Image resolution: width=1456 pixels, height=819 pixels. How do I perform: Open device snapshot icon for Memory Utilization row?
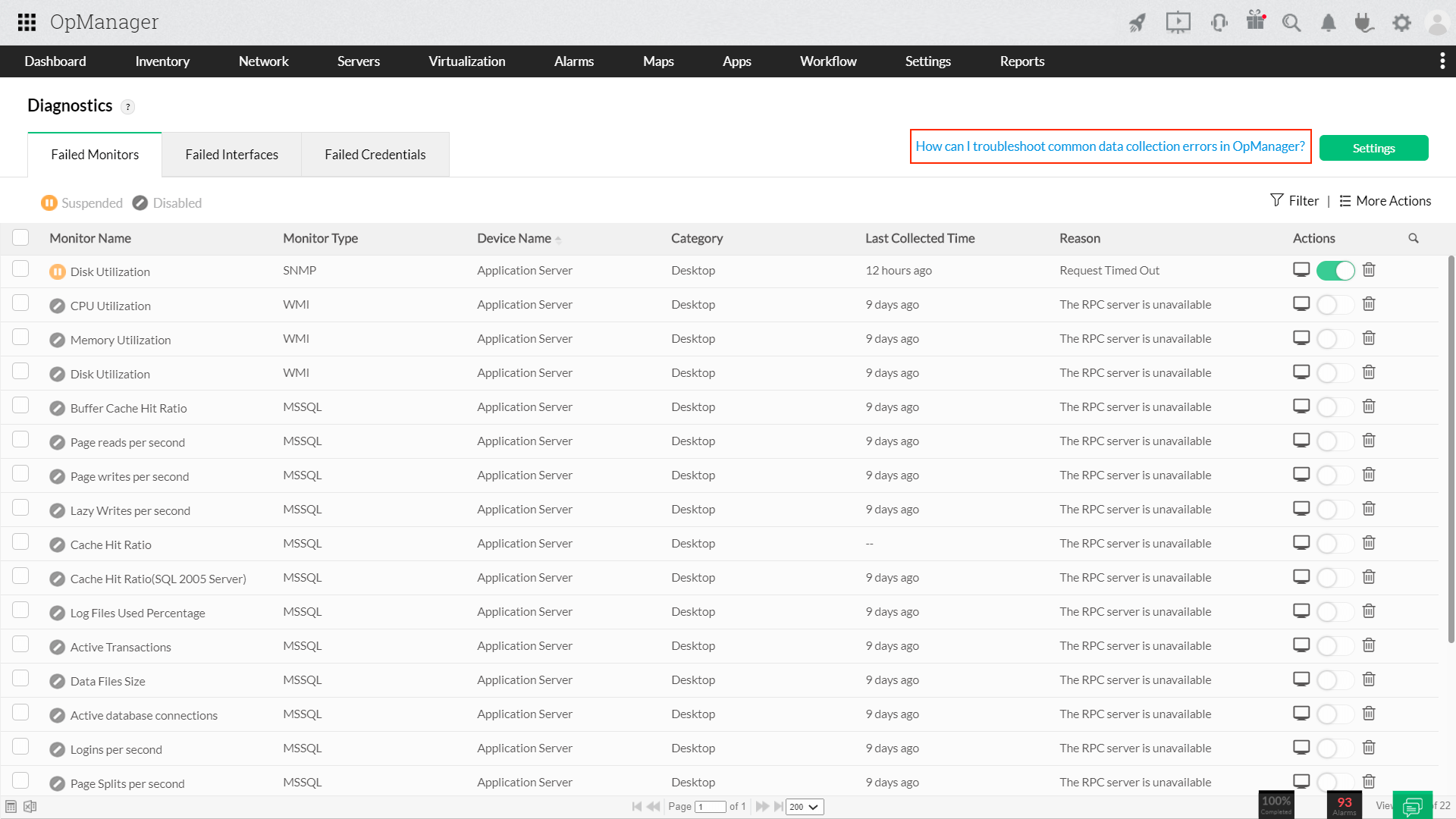[x=1301, y=338]
